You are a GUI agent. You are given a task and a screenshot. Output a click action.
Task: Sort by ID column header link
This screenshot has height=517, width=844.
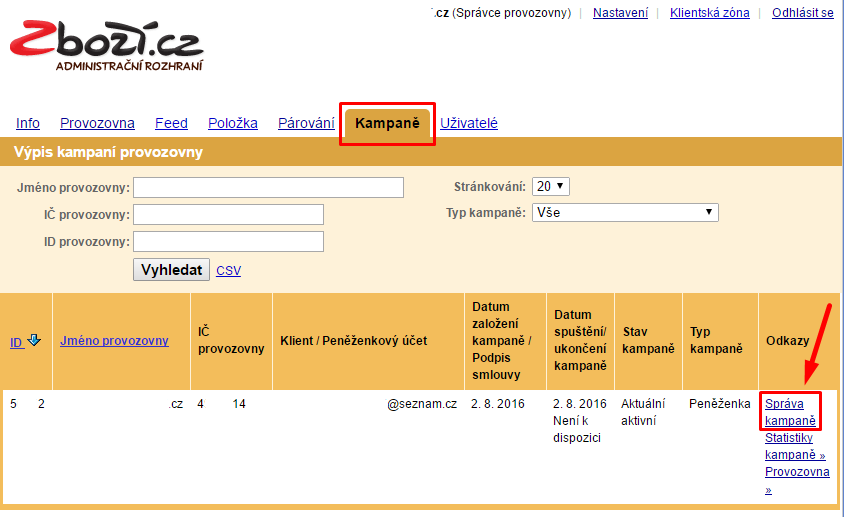pyautogui.click(x=17, y=343)
